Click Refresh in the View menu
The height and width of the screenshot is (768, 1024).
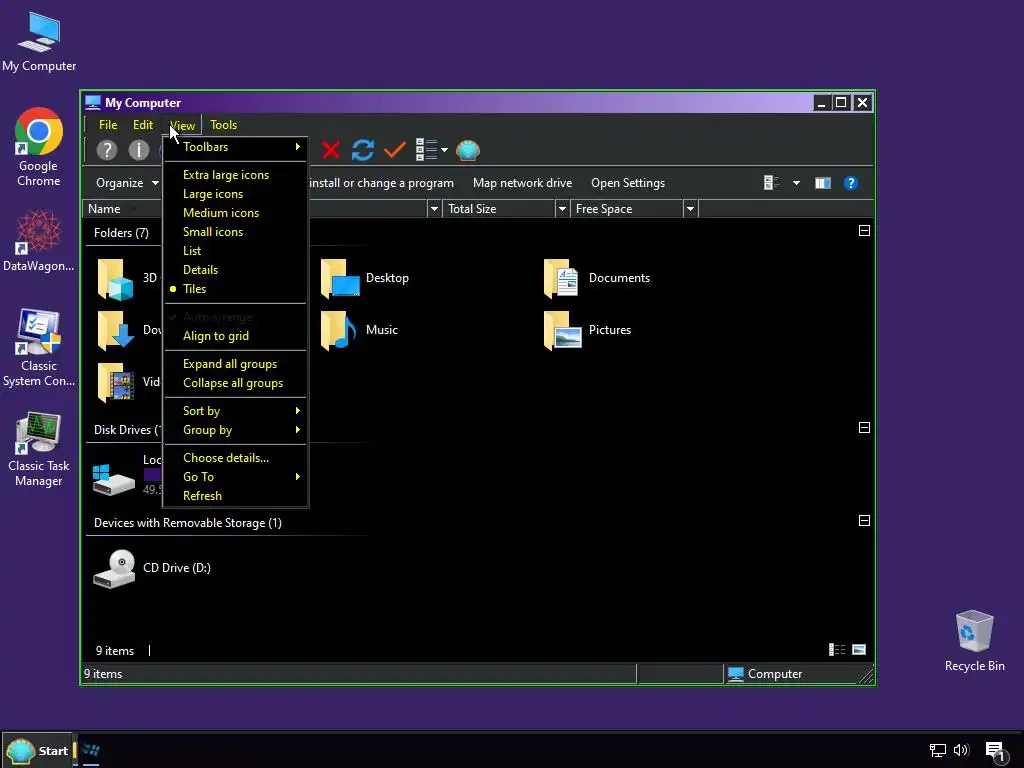coord(236,496)
